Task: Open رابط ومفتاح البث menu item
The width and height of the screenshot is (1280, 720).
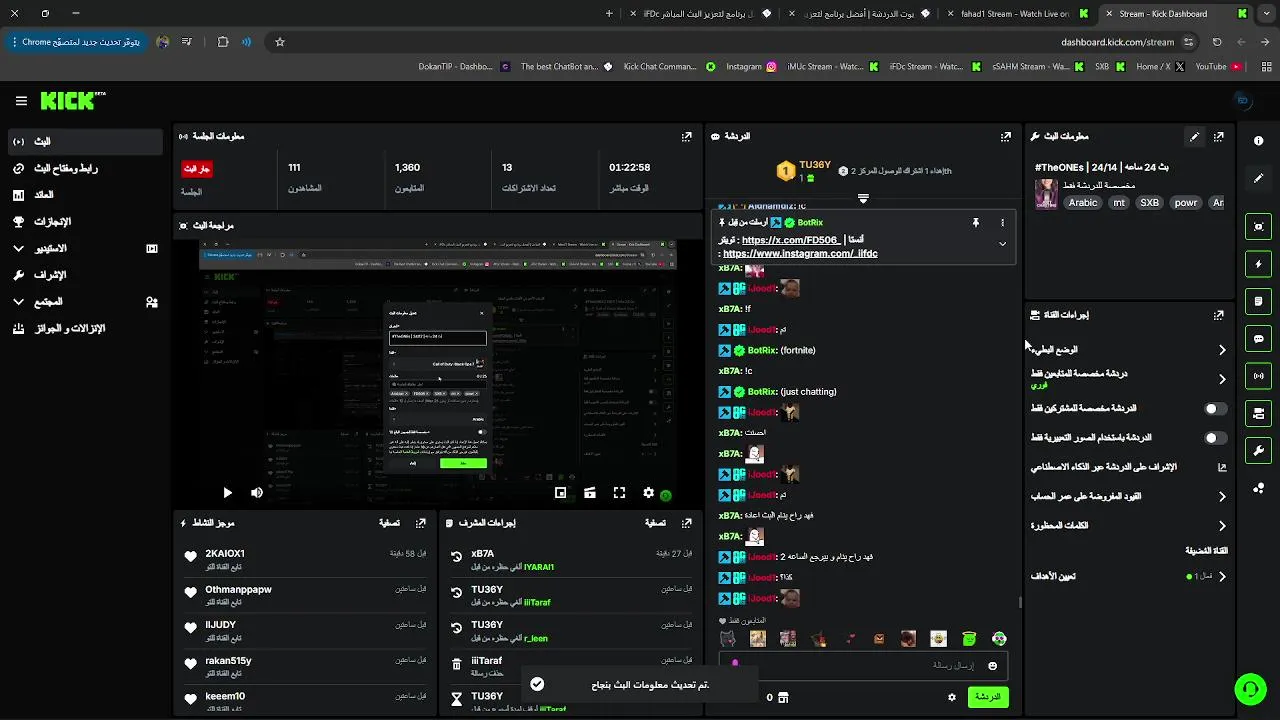Action: (x=85, y=168)
